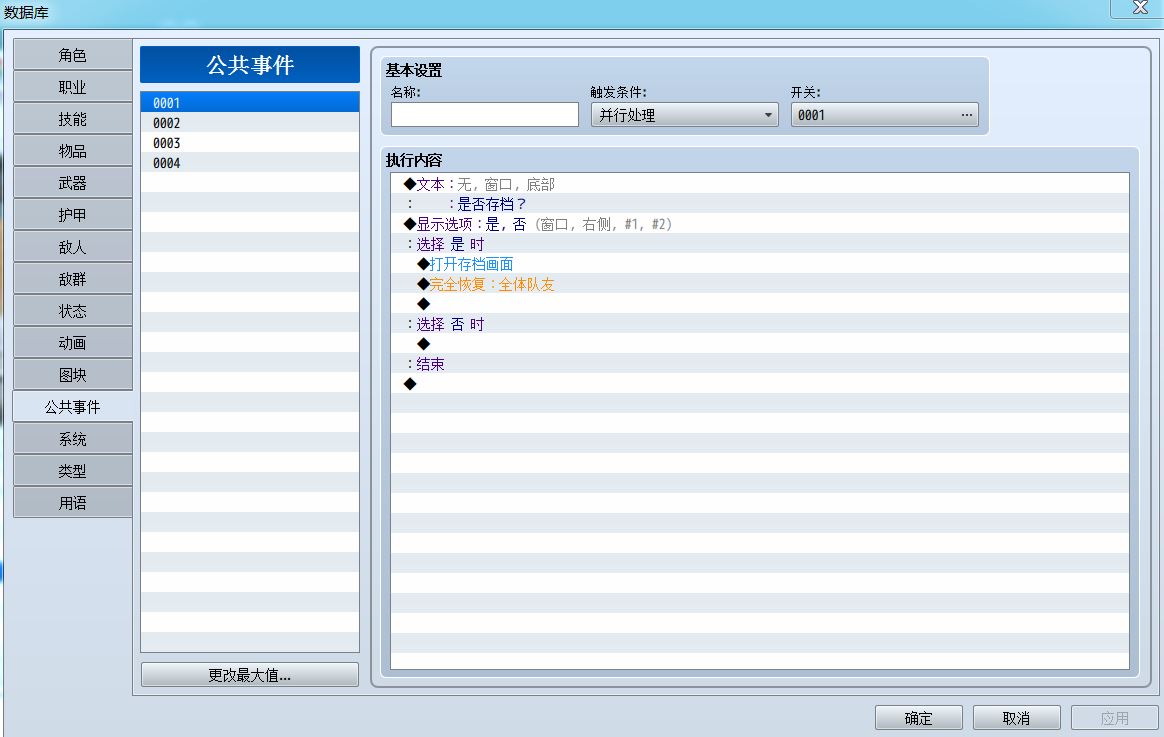1164x737 pixels.
Task: Open the 动画 tab
Action: (x=73, y=342)
